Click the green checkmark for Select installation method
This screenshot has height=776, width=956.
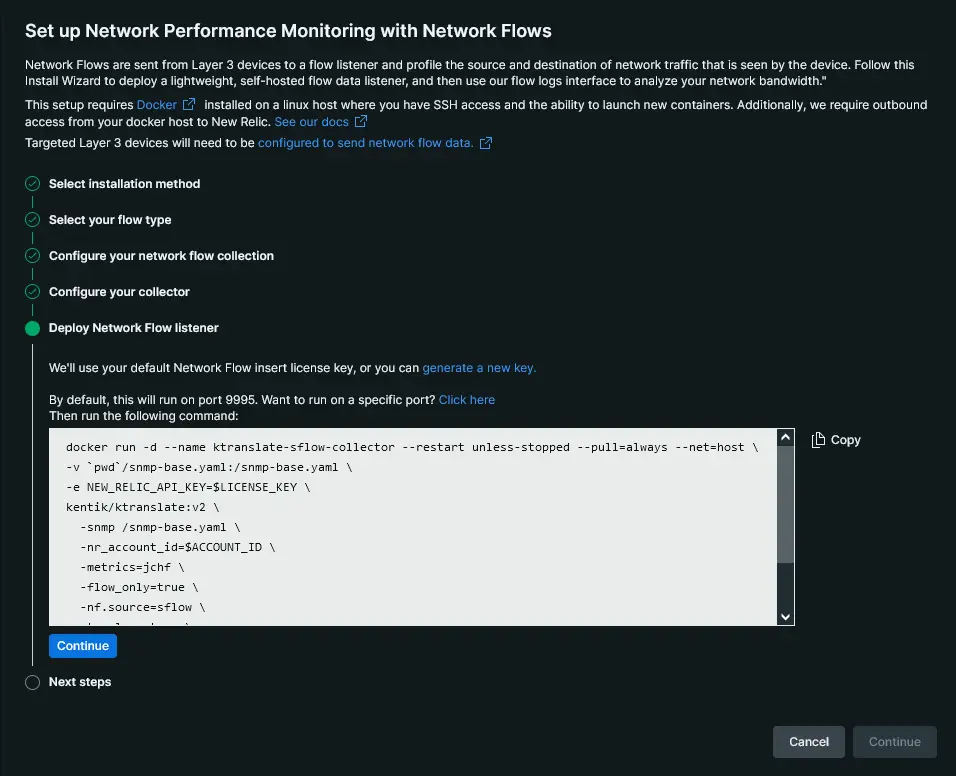[x=32, y=184]
